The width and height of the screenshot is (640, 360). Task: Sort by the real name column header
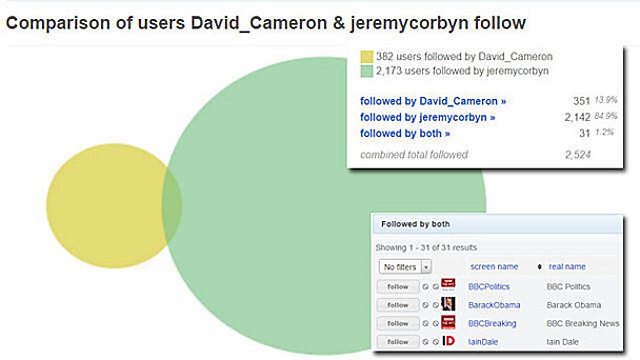[x=567, y=267]
